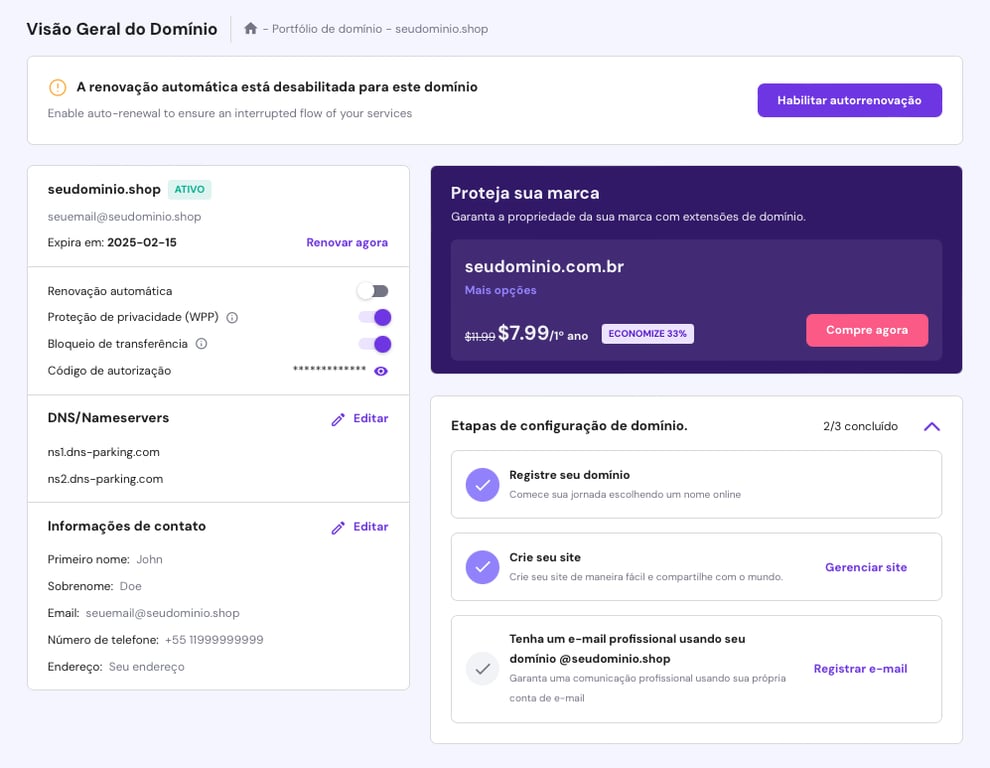This screenshot has height=768, width=990.
Task: Disable the Proteção de privacidade (WPP) toggle
Action: coord(373,316)
